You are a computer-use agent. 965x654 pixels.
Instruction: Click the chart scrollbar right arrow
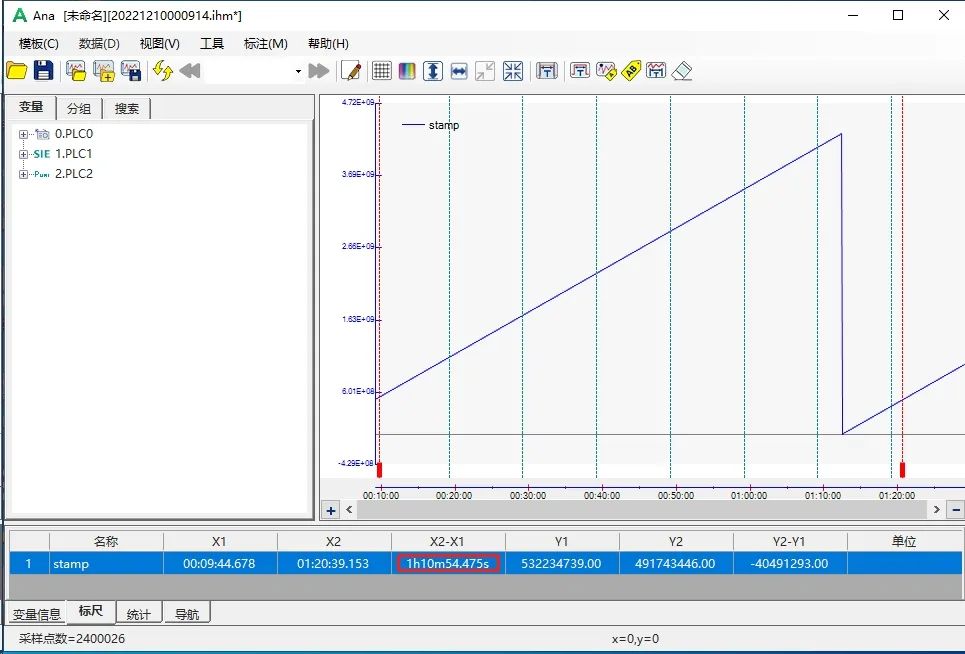click(x=936, y=509)
